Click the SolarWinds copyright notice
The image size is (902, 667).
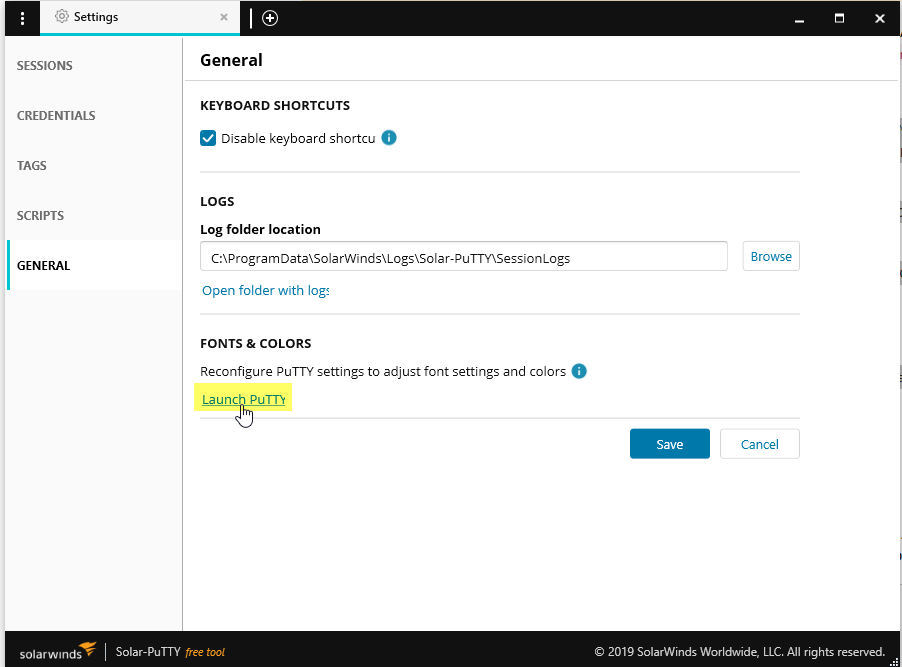[x=739, y=652]
